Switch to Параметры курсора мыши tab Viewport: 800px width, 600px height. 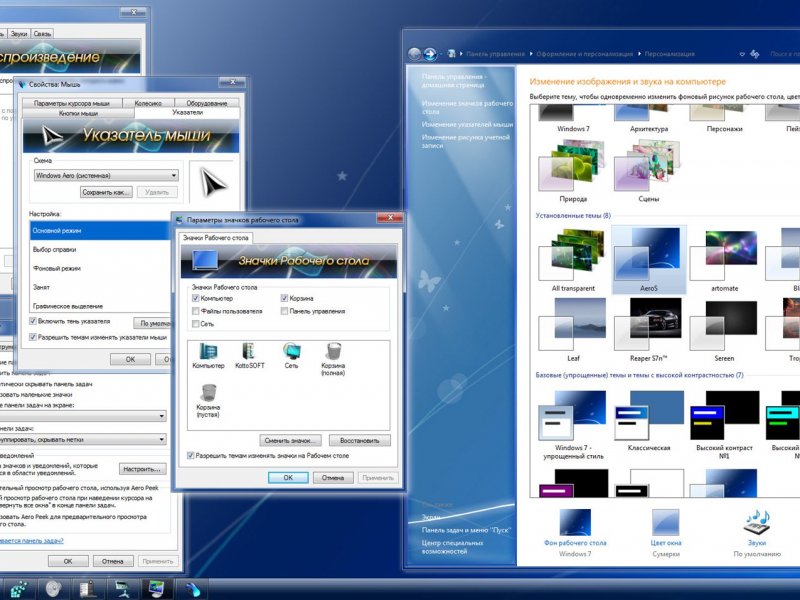click(x=72, y=103)
